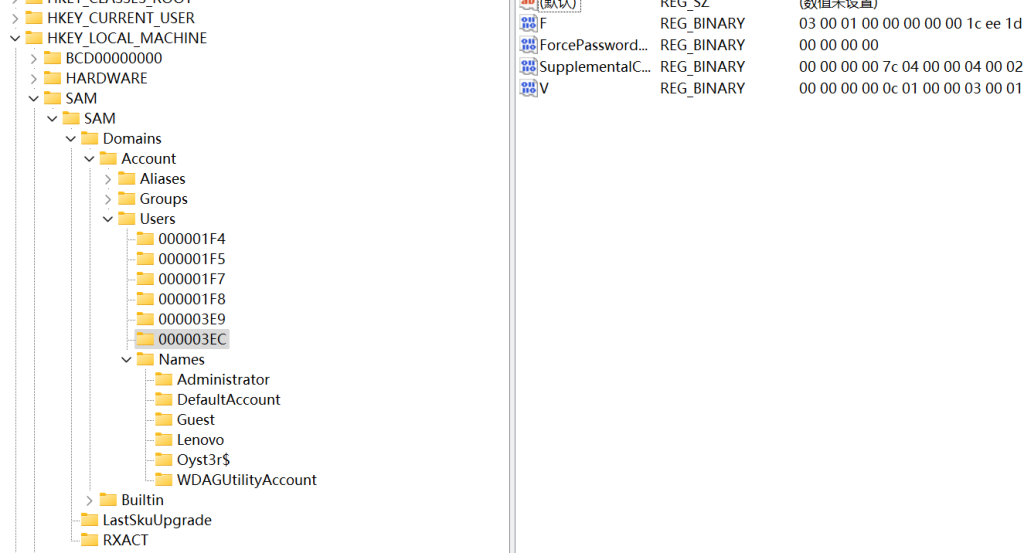
Task: Click the HKEY_LOCAL_MACHINE folder icon
Action: tap(34, 38)
